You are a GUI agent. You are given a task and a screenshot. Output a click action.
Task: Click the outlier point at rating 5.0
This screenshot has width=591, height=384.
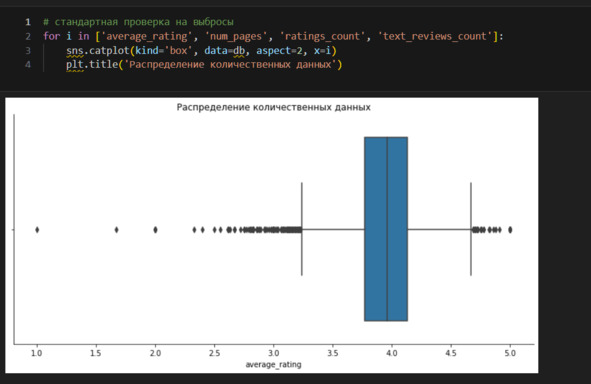coord(510,229)
